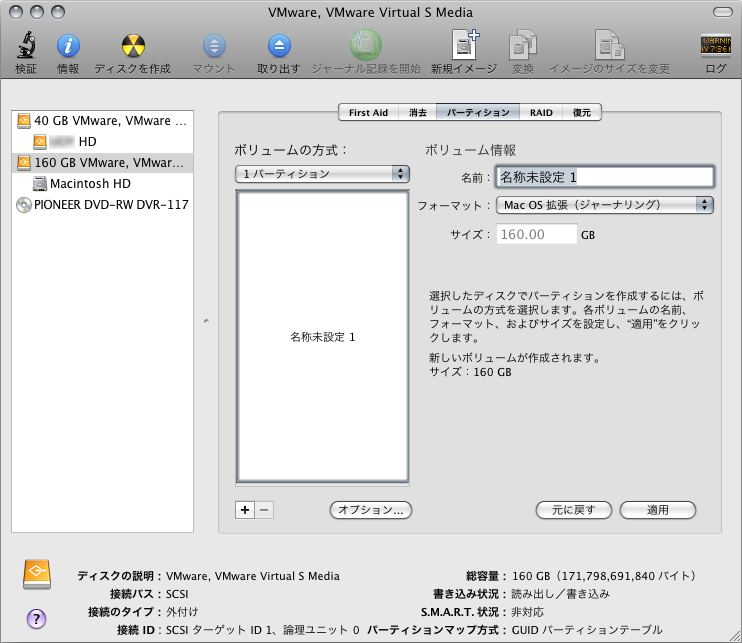Switch to the 消去 (Erase) tab
This screenshot has height=643, width=742.
point(417,113)
